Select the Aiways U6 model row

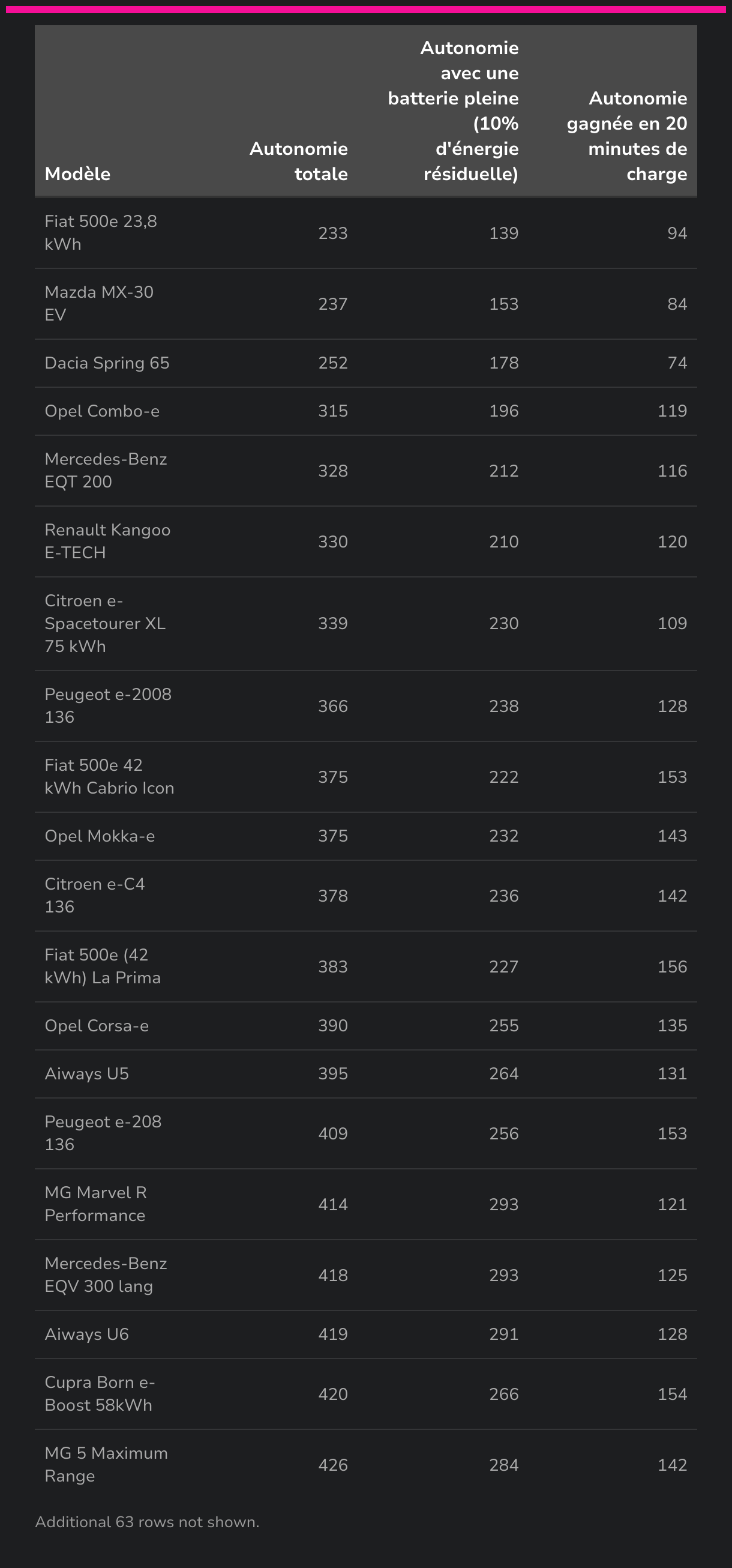(x=365, y=1334)
